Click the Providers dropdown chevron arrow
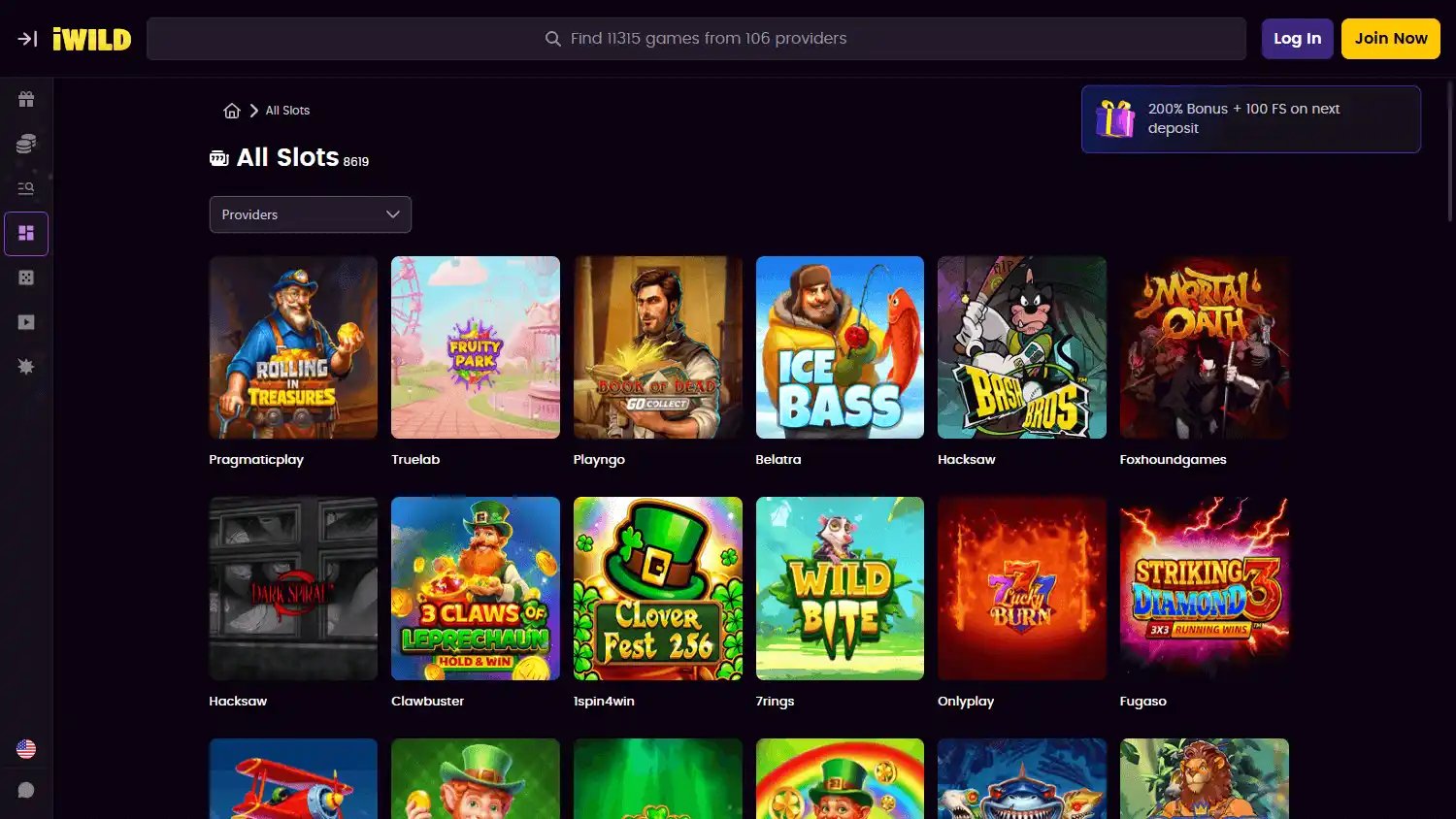 point(393,214)
